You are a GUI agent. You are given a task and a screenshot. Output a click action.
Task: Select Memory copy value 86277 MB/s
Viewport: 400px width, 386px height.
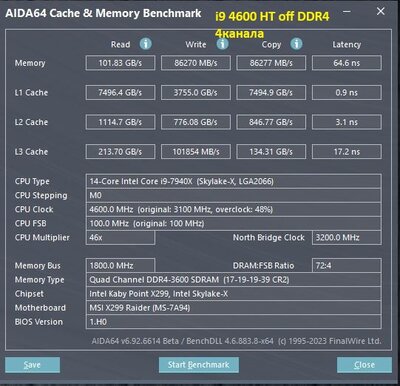pos(271,63)
